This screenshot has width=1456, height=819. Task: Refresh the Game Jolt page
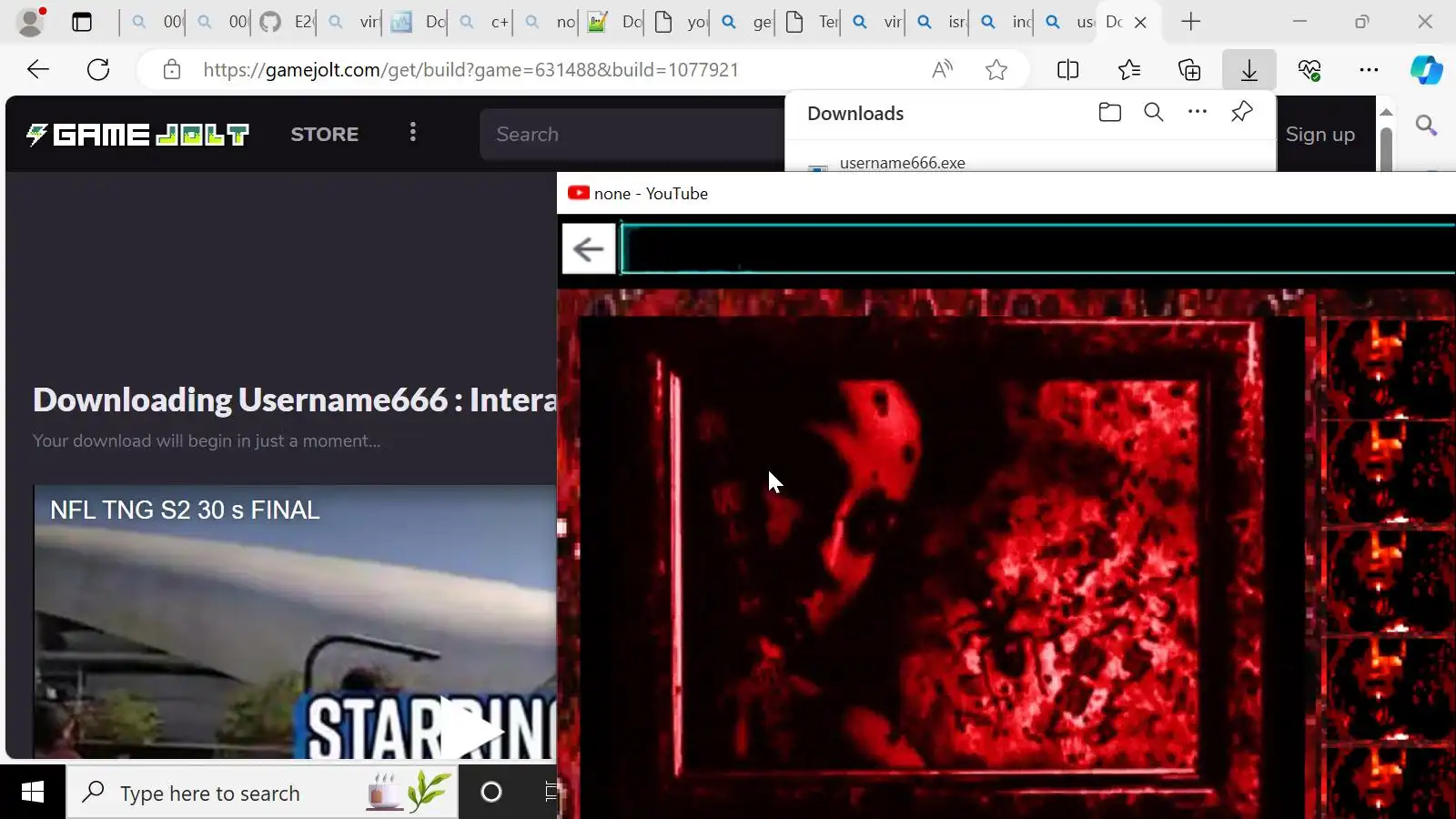(98, 69)
